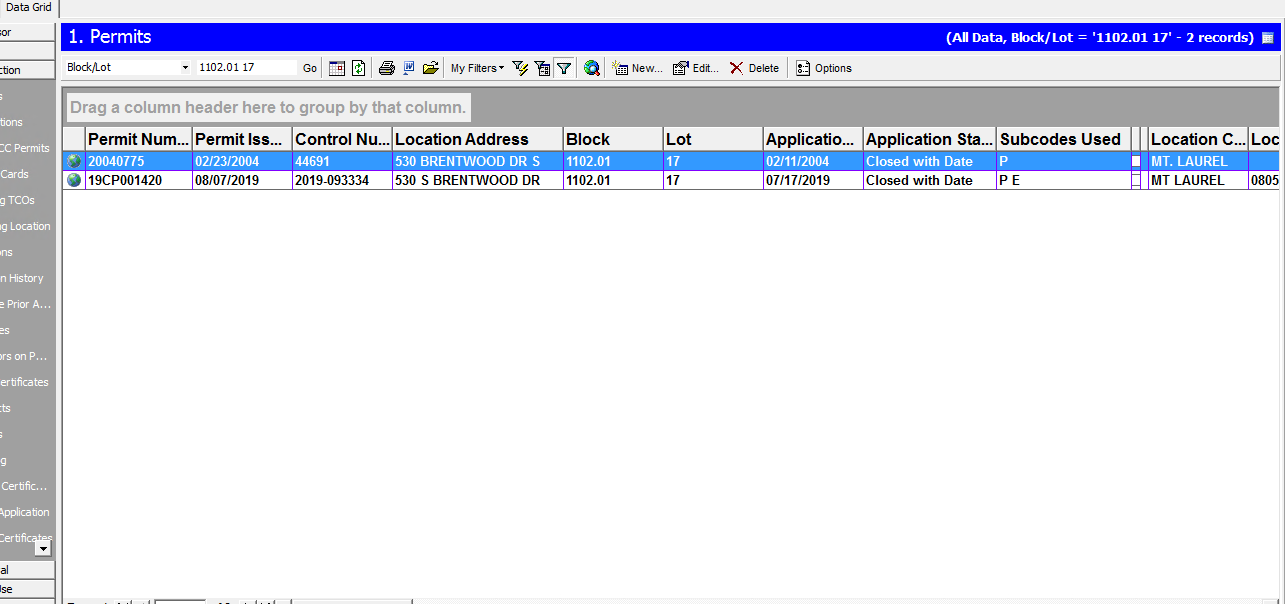Click globe icon for permit 20040775
Viewport: 1285px width, 604px height.
(x=74, y=161)
